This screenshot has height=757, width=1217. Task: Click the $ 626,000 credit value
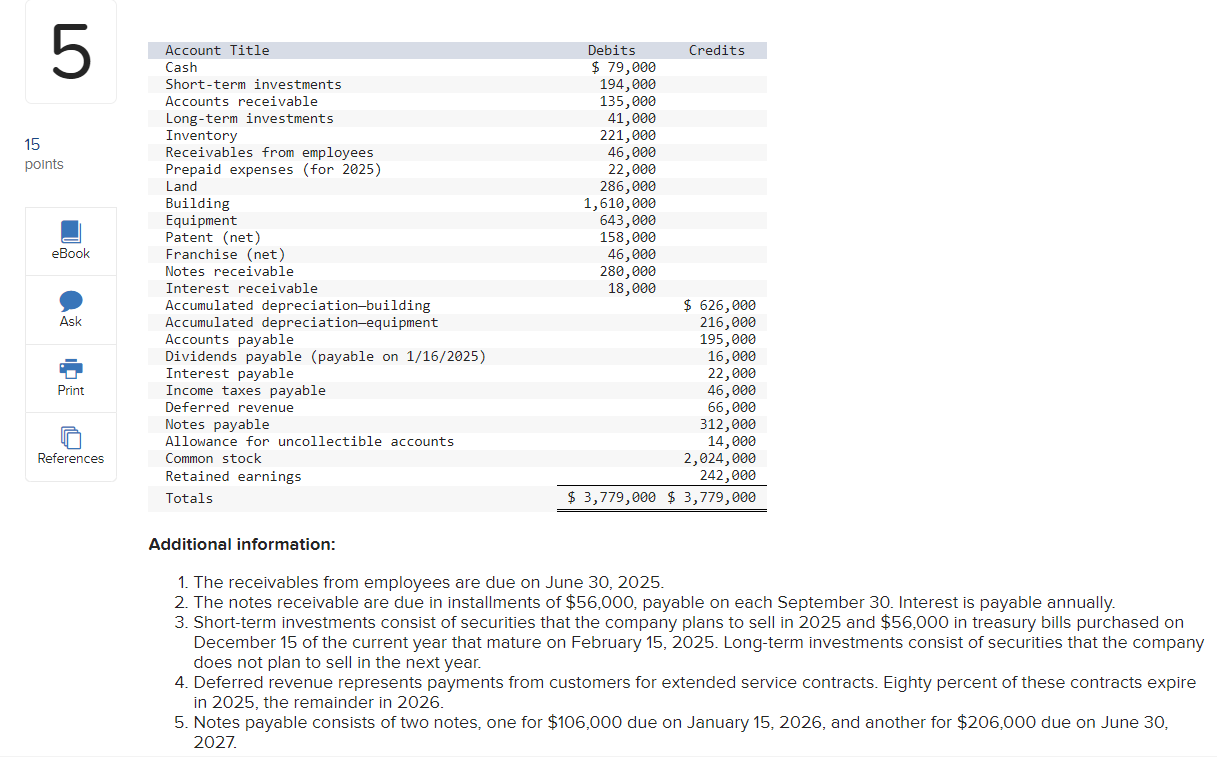(720, 305)
